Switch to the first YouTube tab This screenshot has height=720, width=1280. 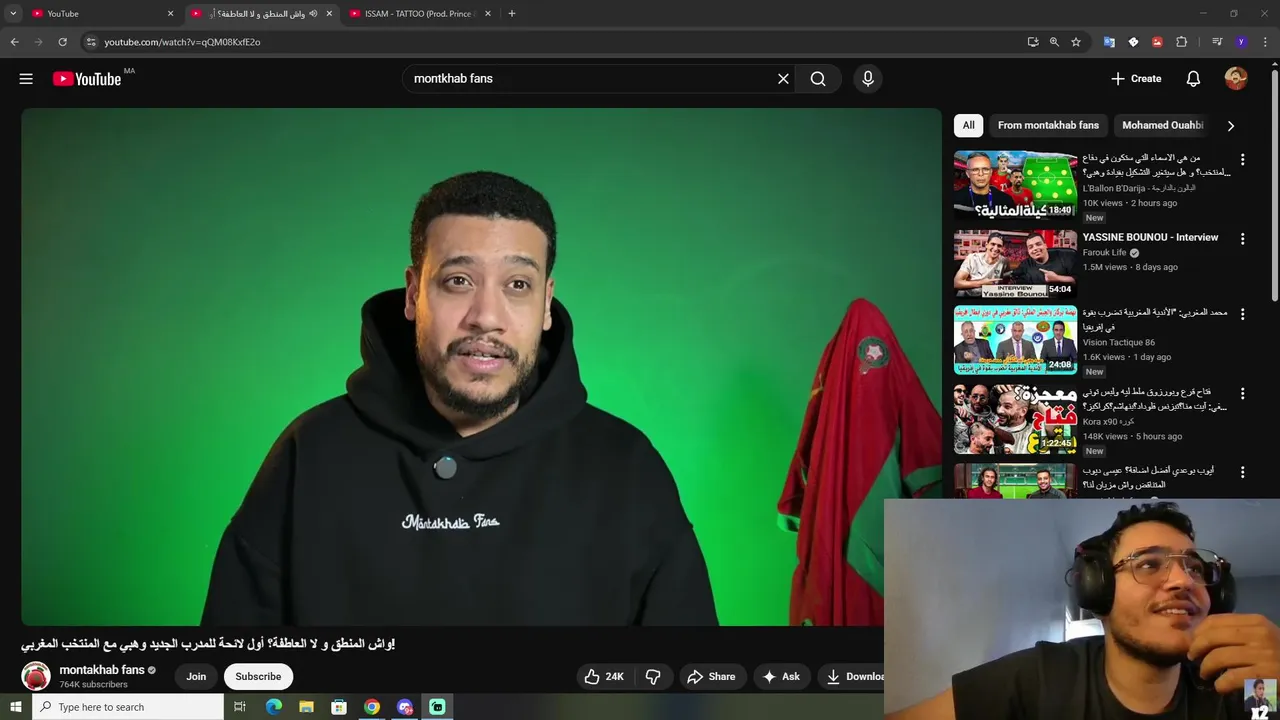coord(100,13)
